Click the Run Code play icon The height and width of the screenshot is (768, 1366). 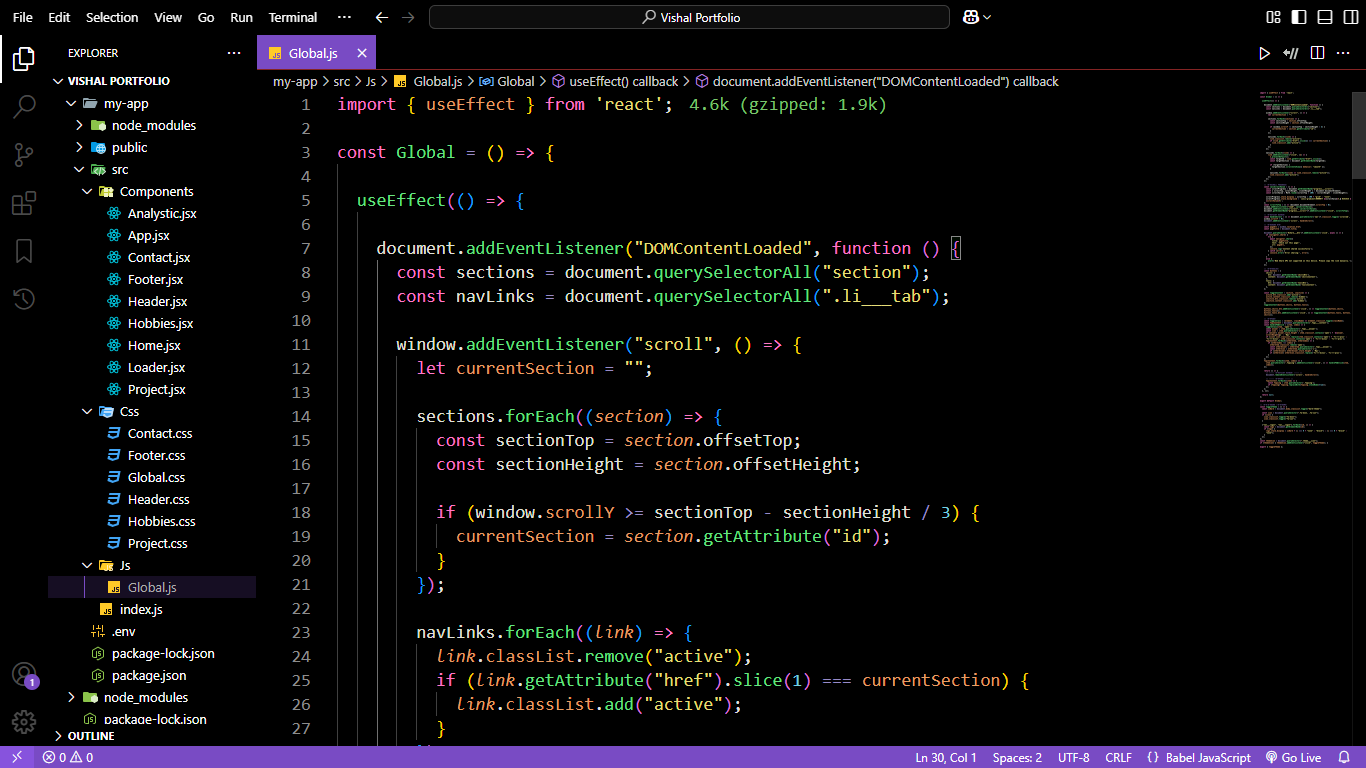point(1265,53)
